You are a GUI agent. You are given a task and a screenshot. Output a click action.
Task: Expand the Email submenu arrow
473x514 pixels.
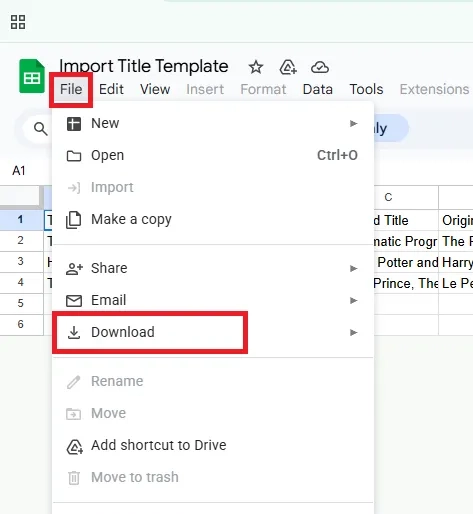(353, 300)
